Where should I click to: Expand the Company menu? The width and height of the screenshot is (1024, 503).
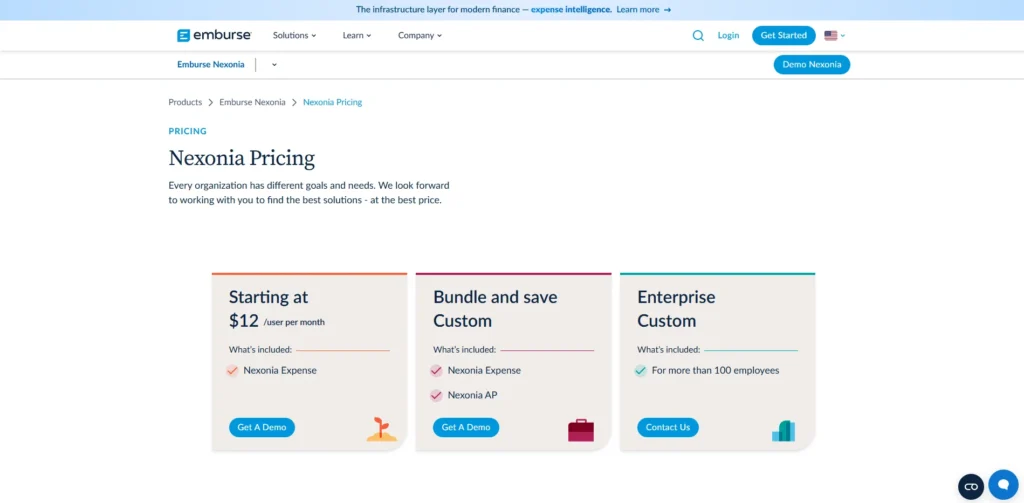(420, 35)
